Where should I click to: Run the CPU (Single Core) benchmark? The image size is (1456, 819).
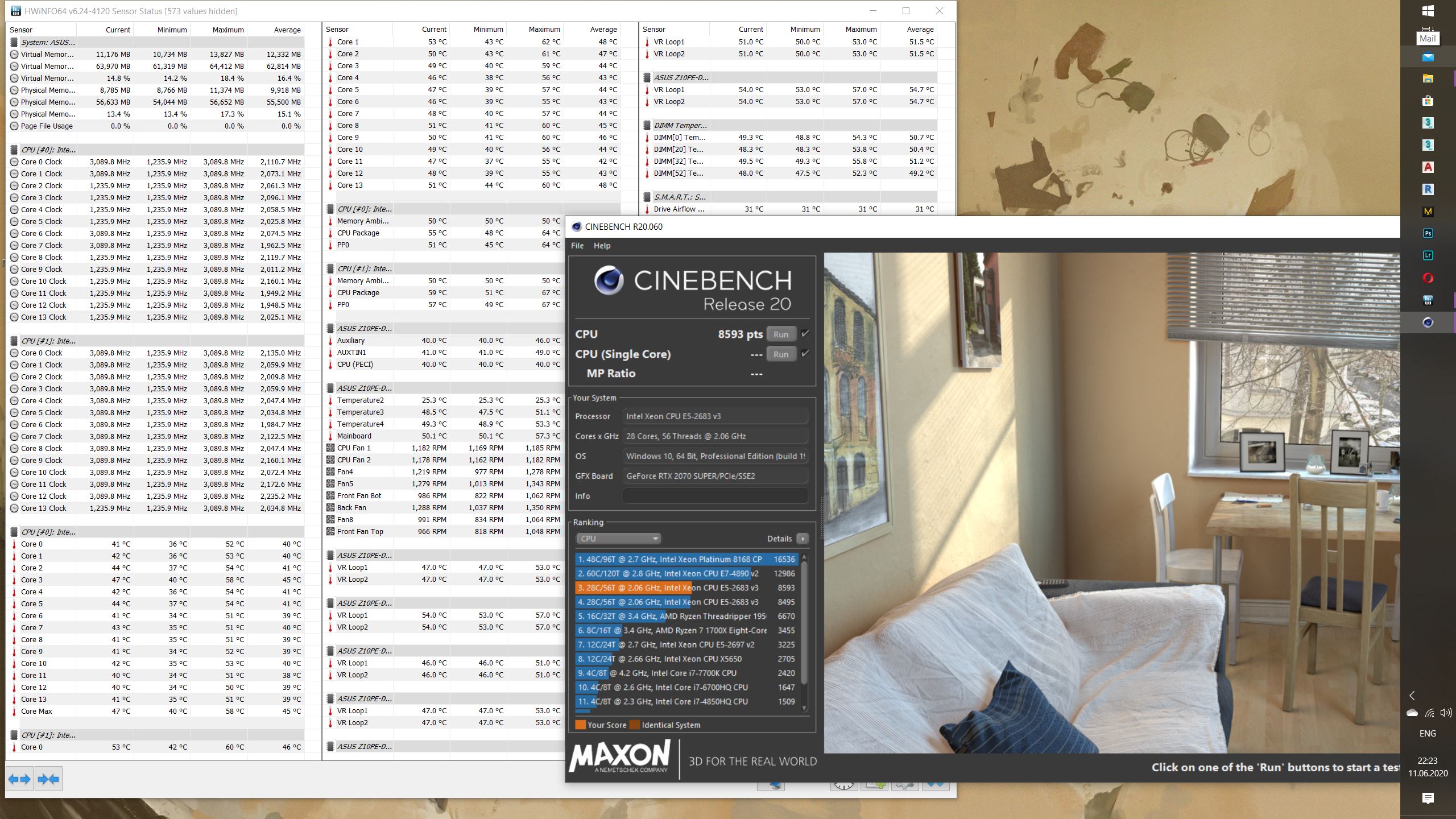[781, 354]
